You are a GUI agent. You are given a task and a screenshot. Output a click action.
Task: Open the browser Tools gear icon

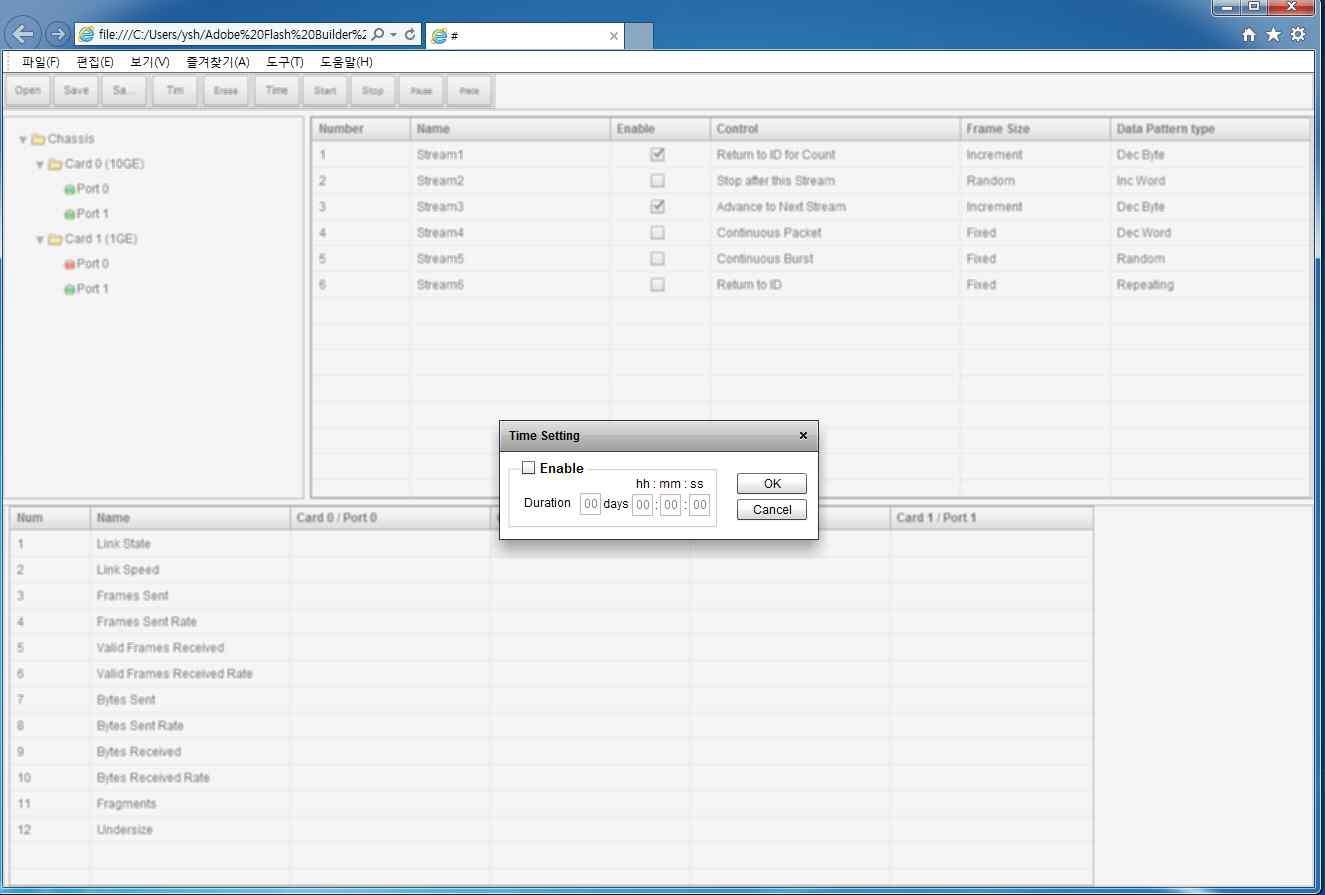pos(1298,35)
